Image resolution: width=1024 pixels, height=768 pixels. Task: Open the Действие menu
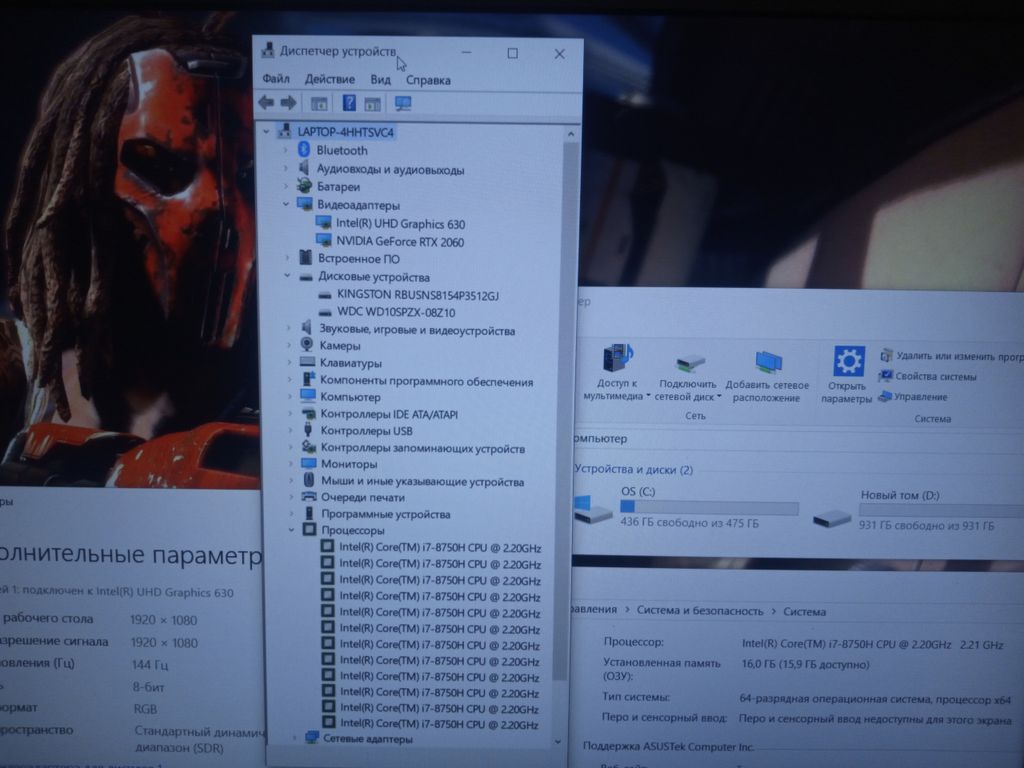point(329,80)
